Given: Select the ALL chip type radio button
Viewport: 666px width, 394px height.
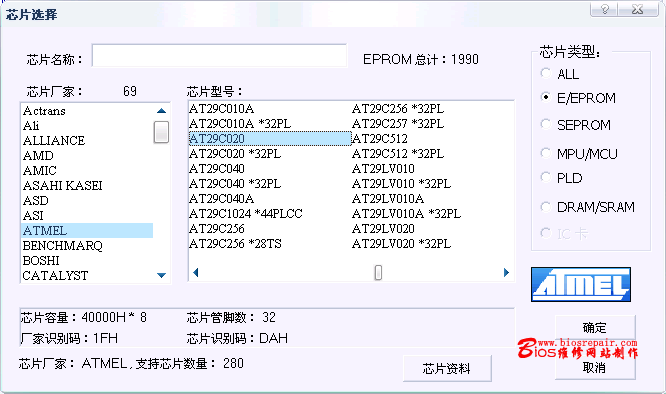Looking at the screenshot, I should tap(546, 73).
